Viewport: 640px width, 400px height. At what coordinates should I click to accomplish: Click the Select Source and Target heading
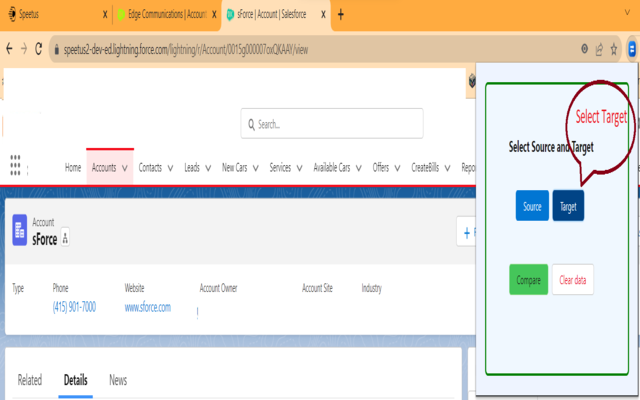tap(551, 147)
